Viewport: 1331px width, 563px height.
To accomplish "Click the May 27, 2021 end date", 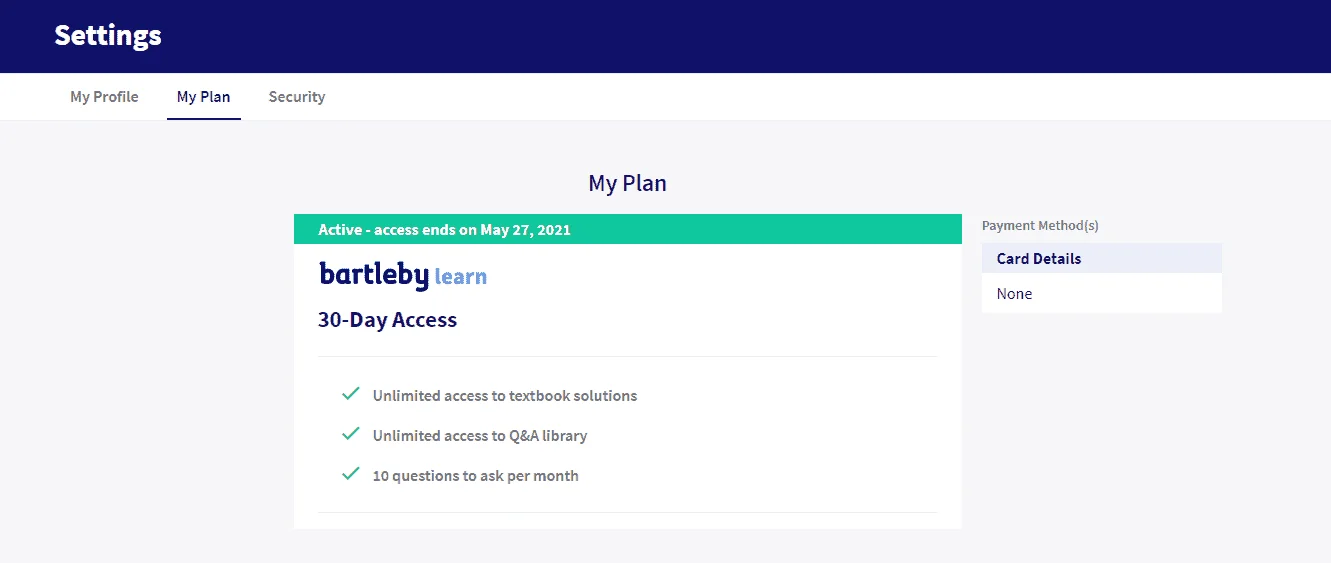I will [x=525, y=229].
